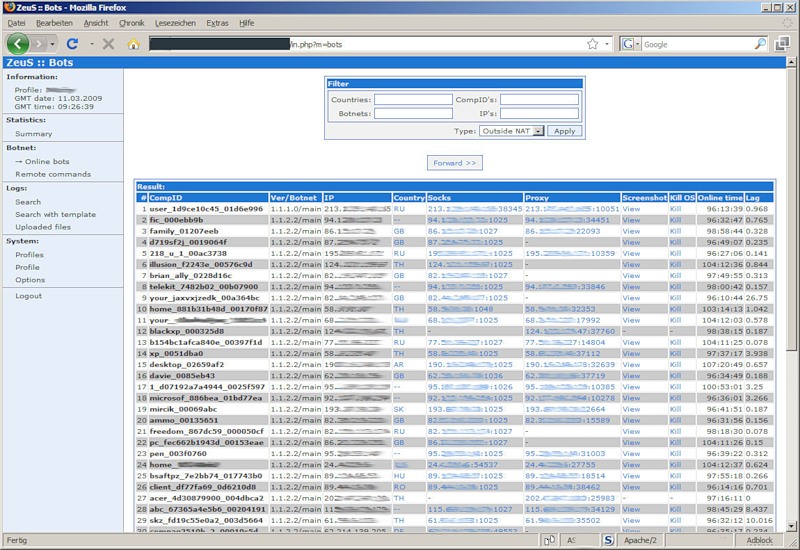
Task: Go to the Home page icon
Action: coord(134,44)
